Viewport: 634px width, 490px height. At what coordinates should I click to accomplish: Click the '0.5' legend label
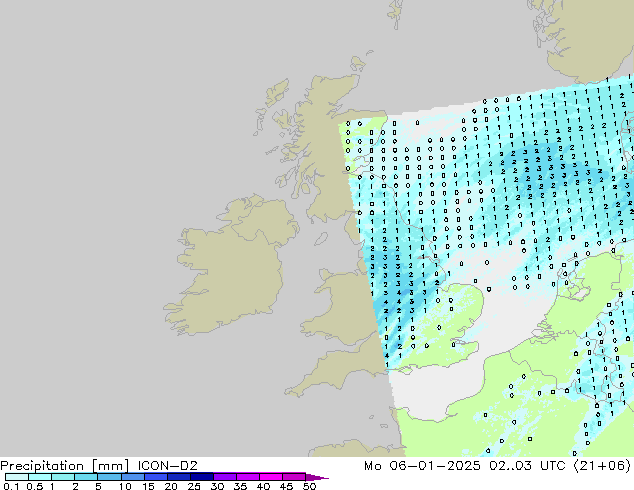[34, 486]
